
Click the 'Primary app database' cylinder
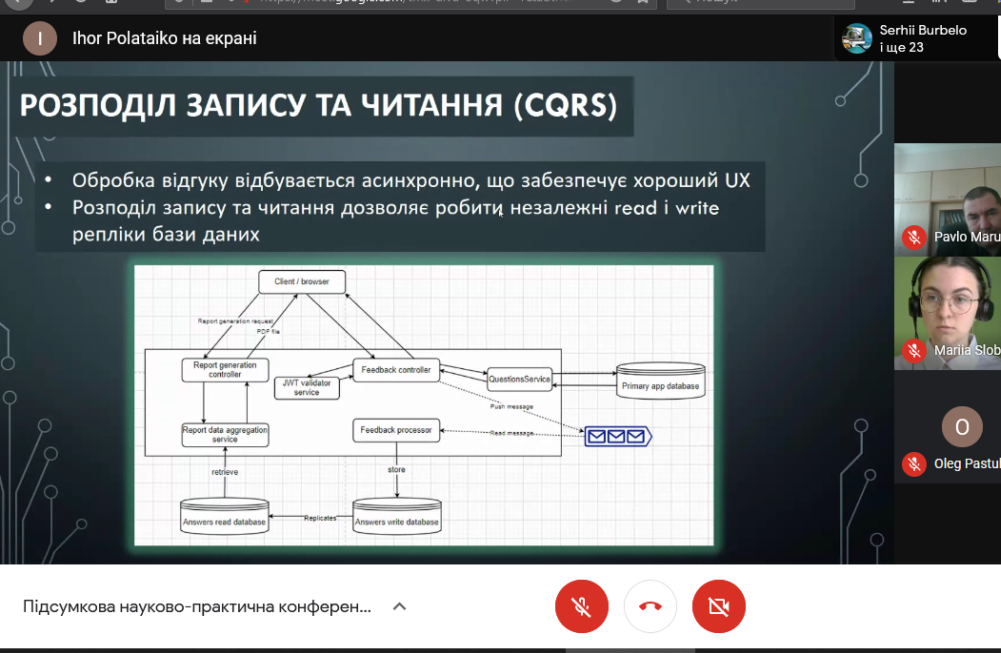660,381
